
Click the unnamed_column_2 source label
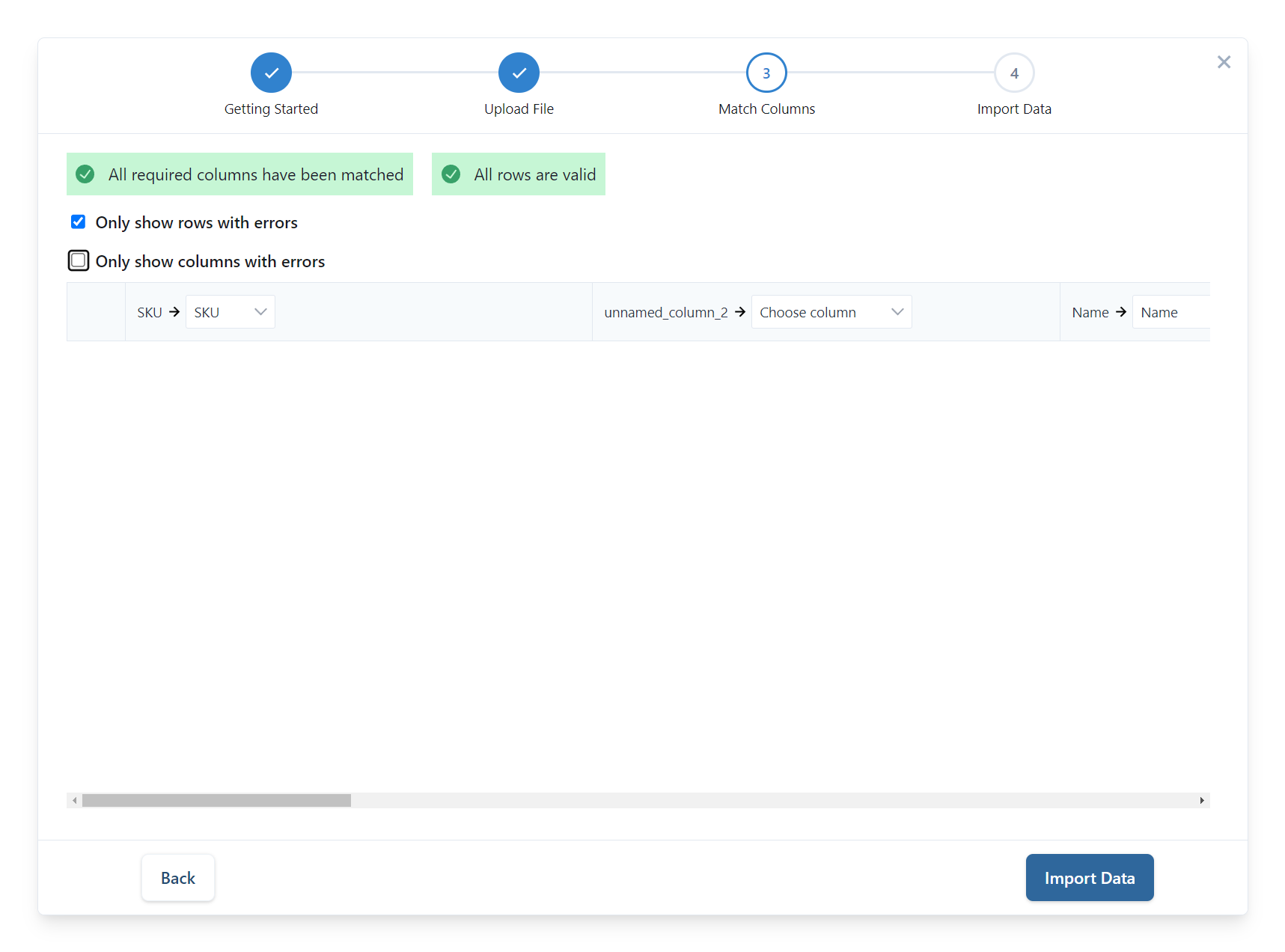click(666, 313)
